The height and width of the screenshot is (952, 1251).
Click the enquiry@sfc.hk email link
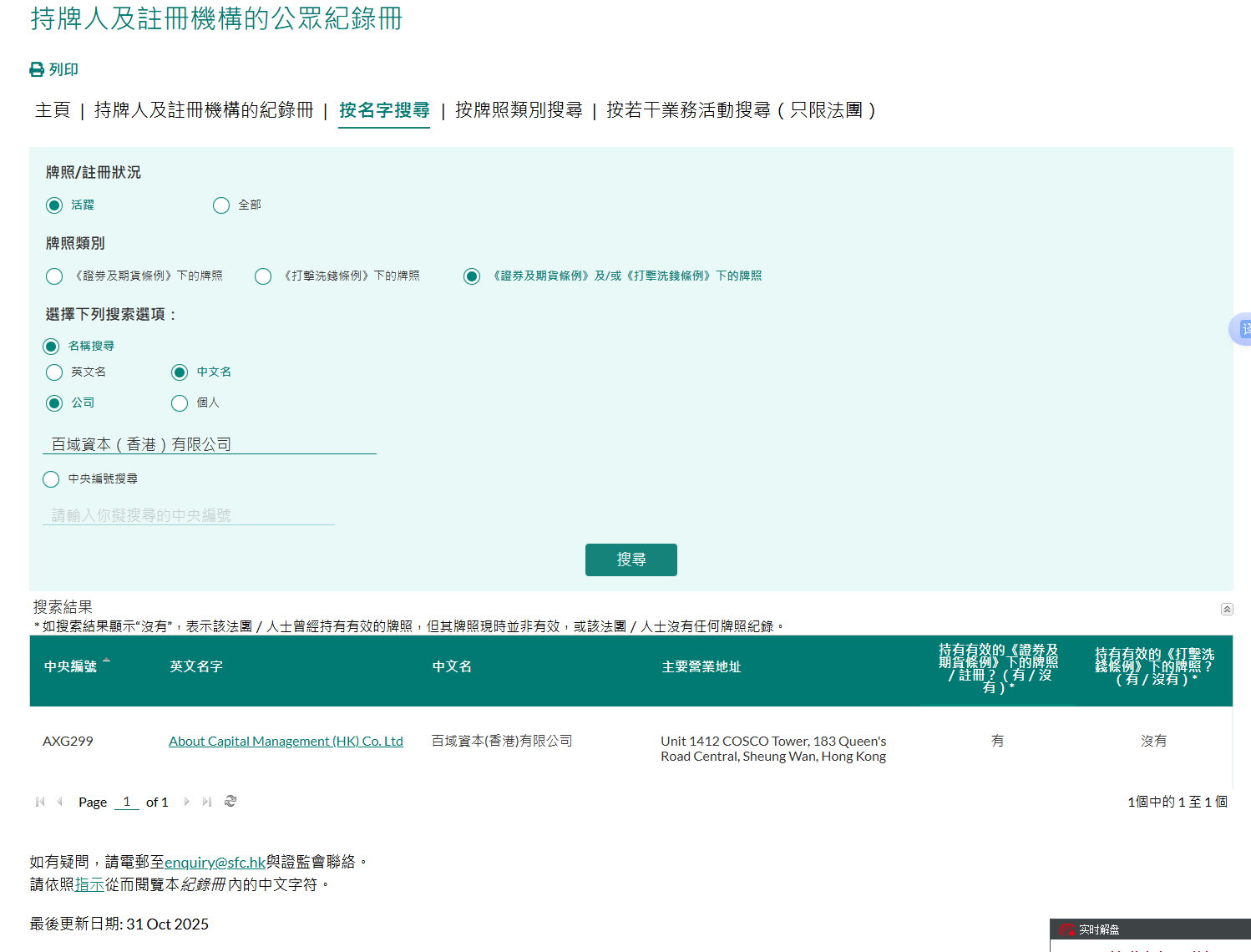click(x=215, y=862)
